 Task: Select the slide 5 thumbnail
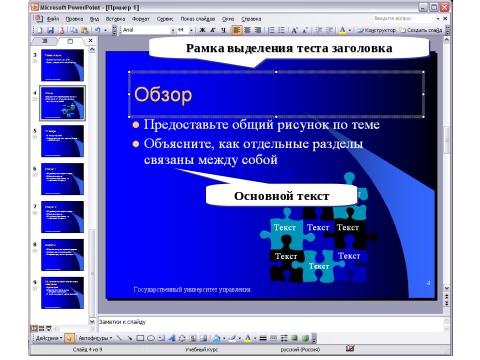[x=62, y=141]
